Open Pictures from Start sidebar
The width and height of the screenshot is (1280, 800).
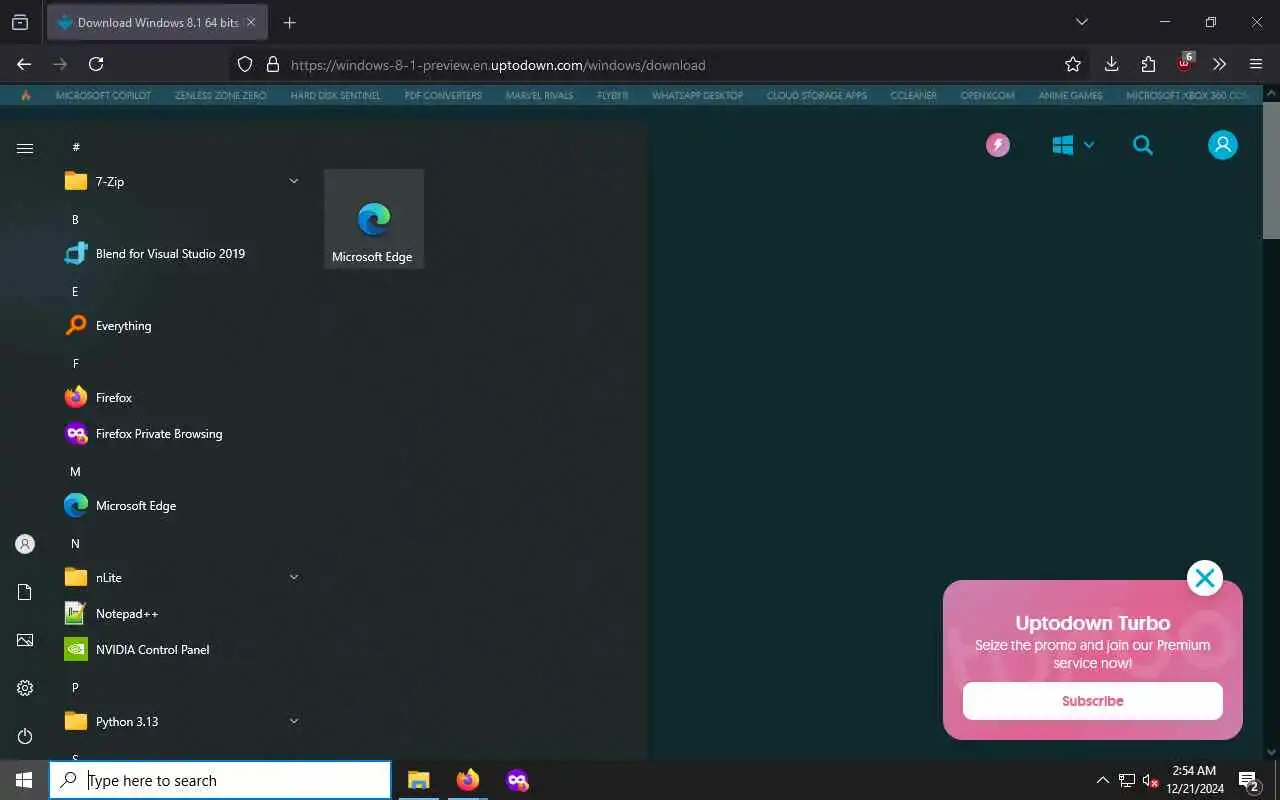click(x=25, y=640)
